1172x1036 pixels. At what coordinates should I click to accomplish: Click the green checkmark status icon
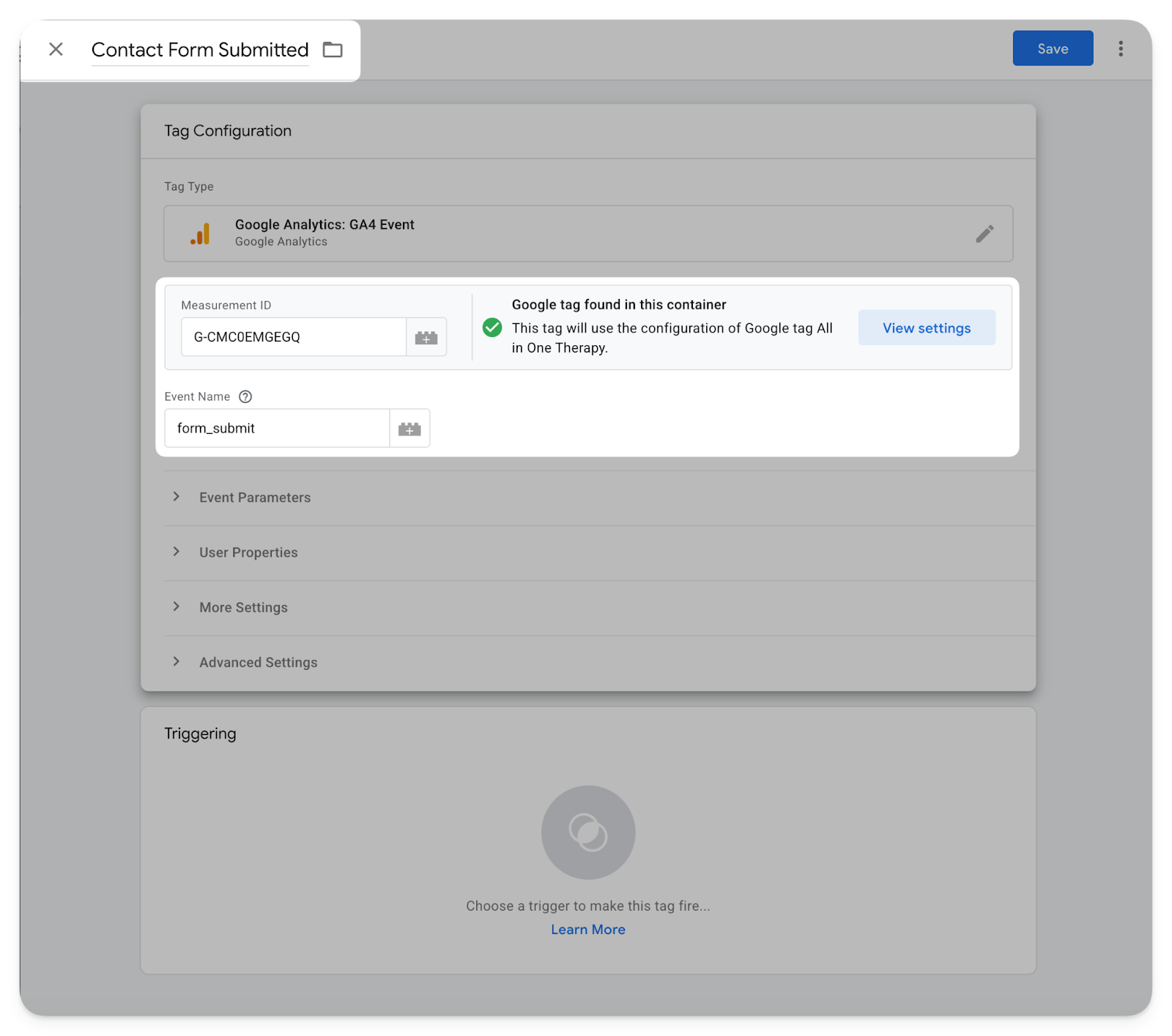tap(492, 328)
